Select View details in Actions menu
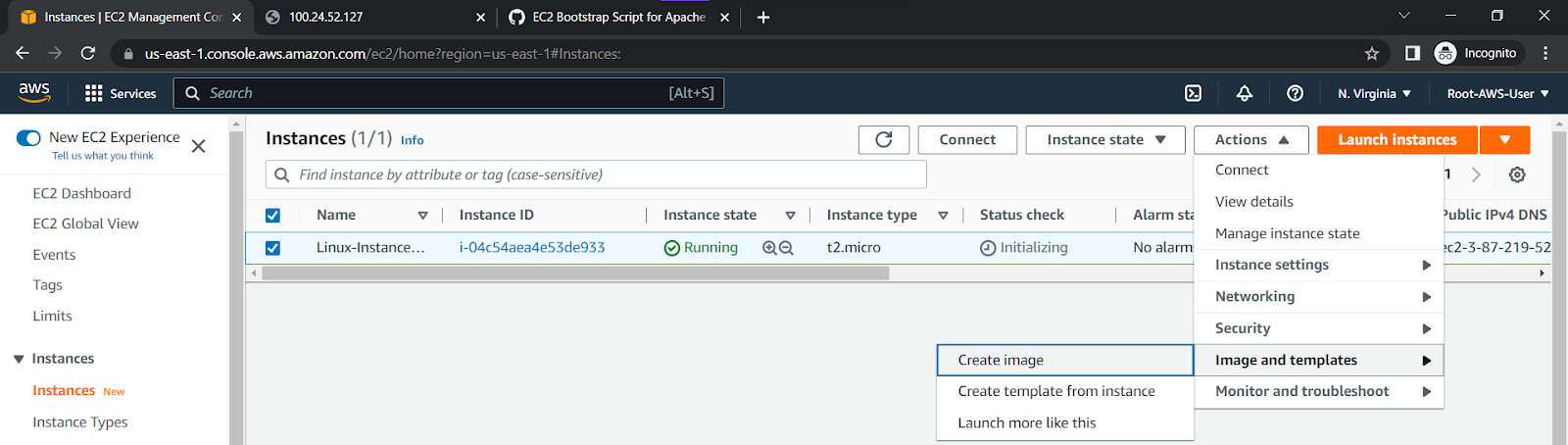The width and height of the screenshot is (1568, 445). [1319, 201]
